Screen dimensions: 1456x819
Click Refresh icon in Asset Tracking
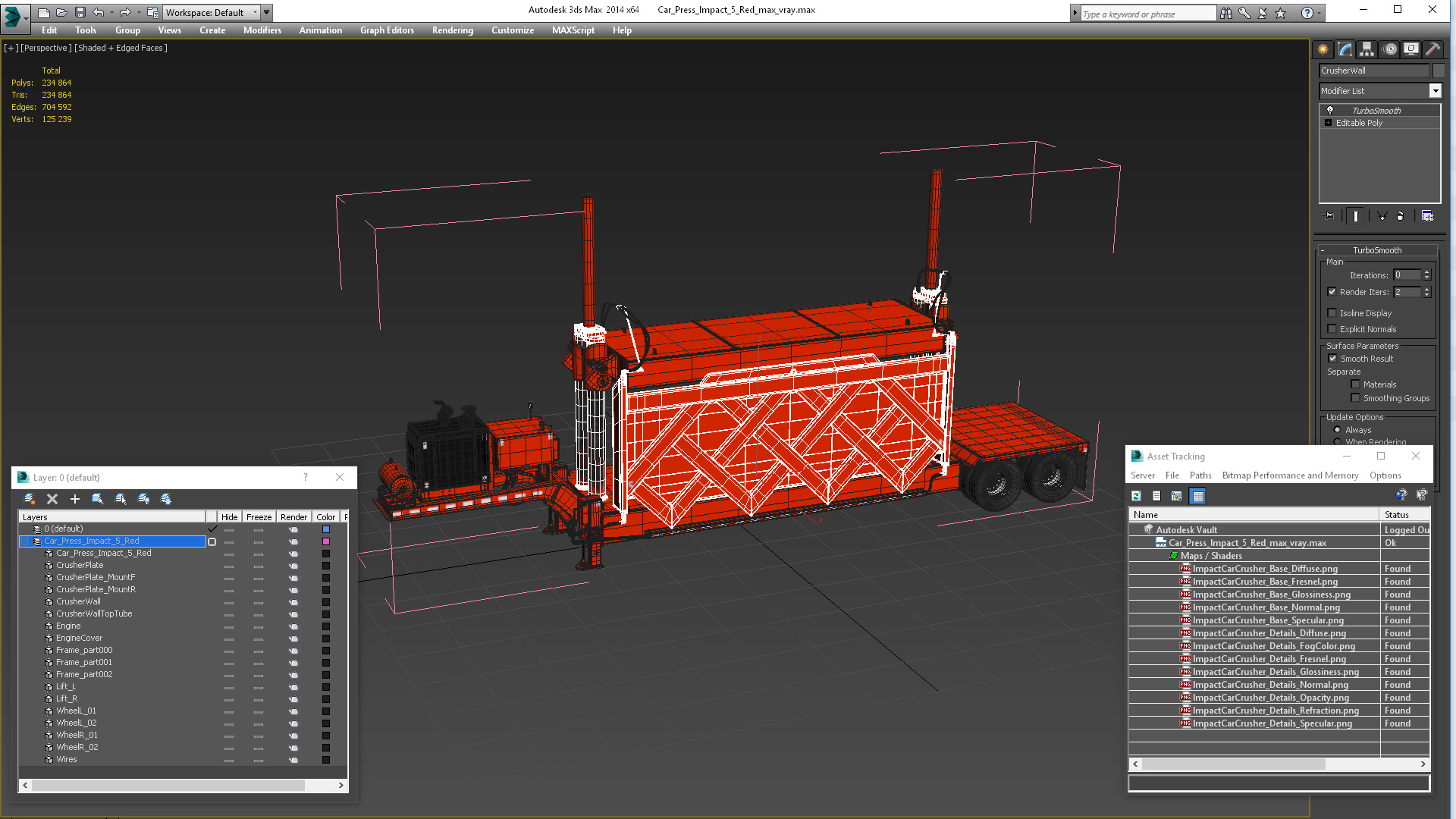pos(1136,496)
